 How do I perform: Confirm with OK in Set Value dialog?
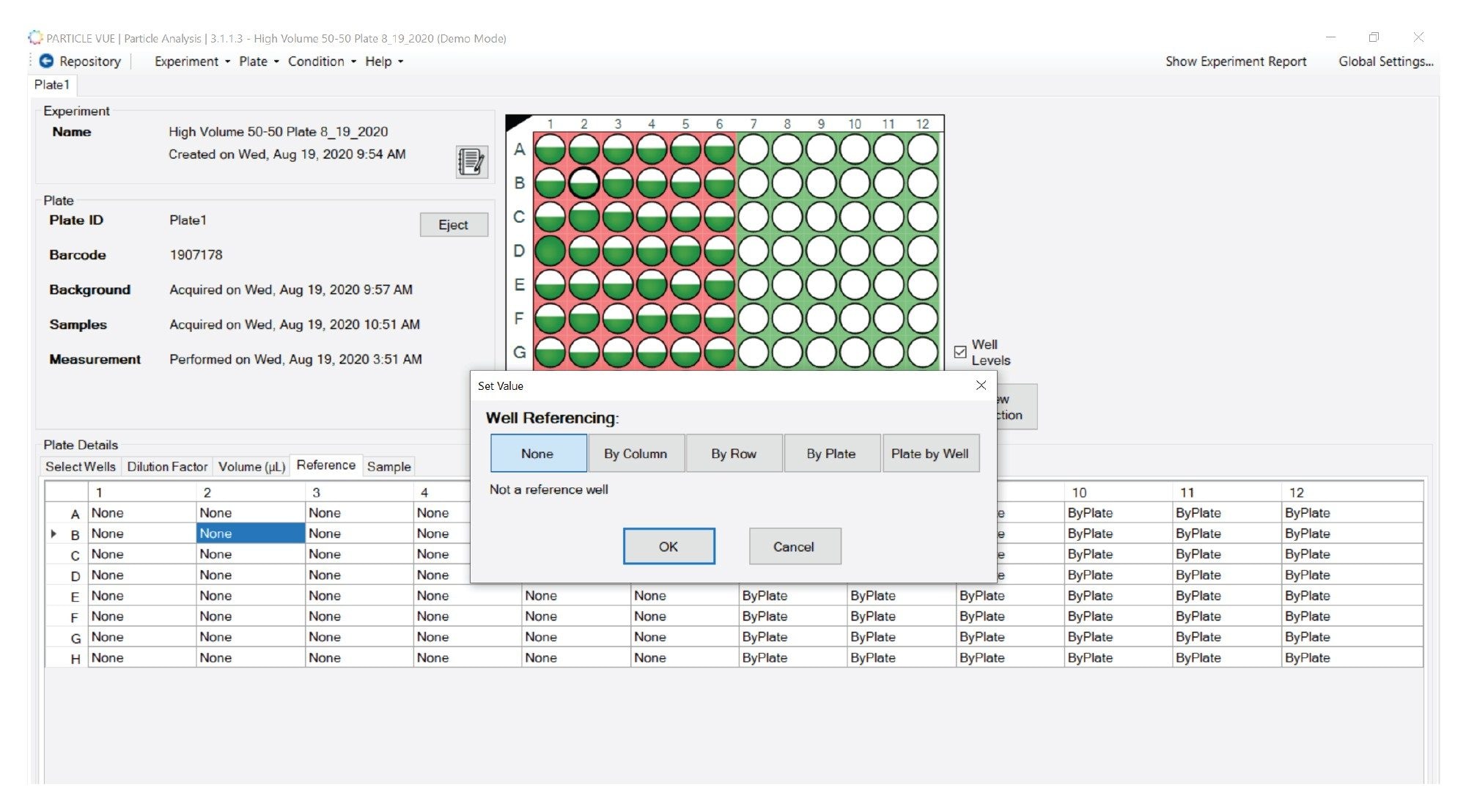tap(668, 546)
